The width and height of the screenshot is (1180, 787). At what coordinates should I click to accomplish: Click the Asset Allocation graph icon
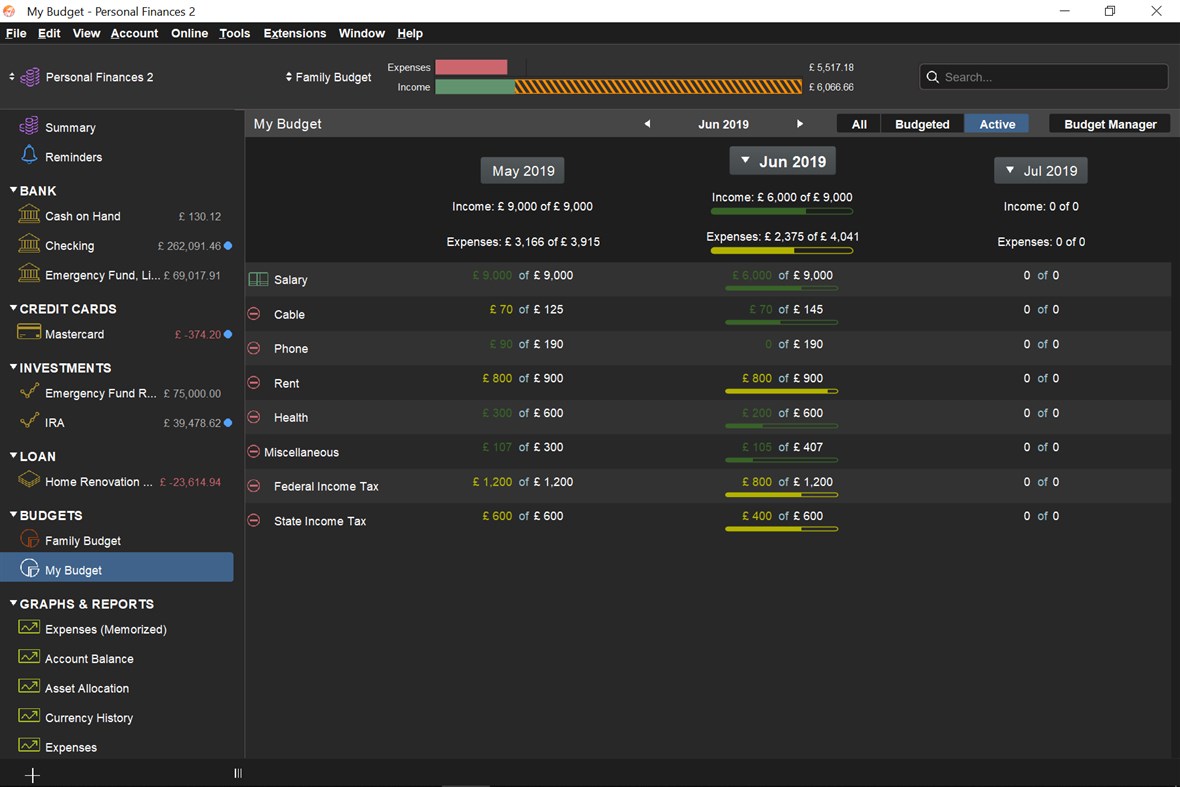click(x=29, y=685)
